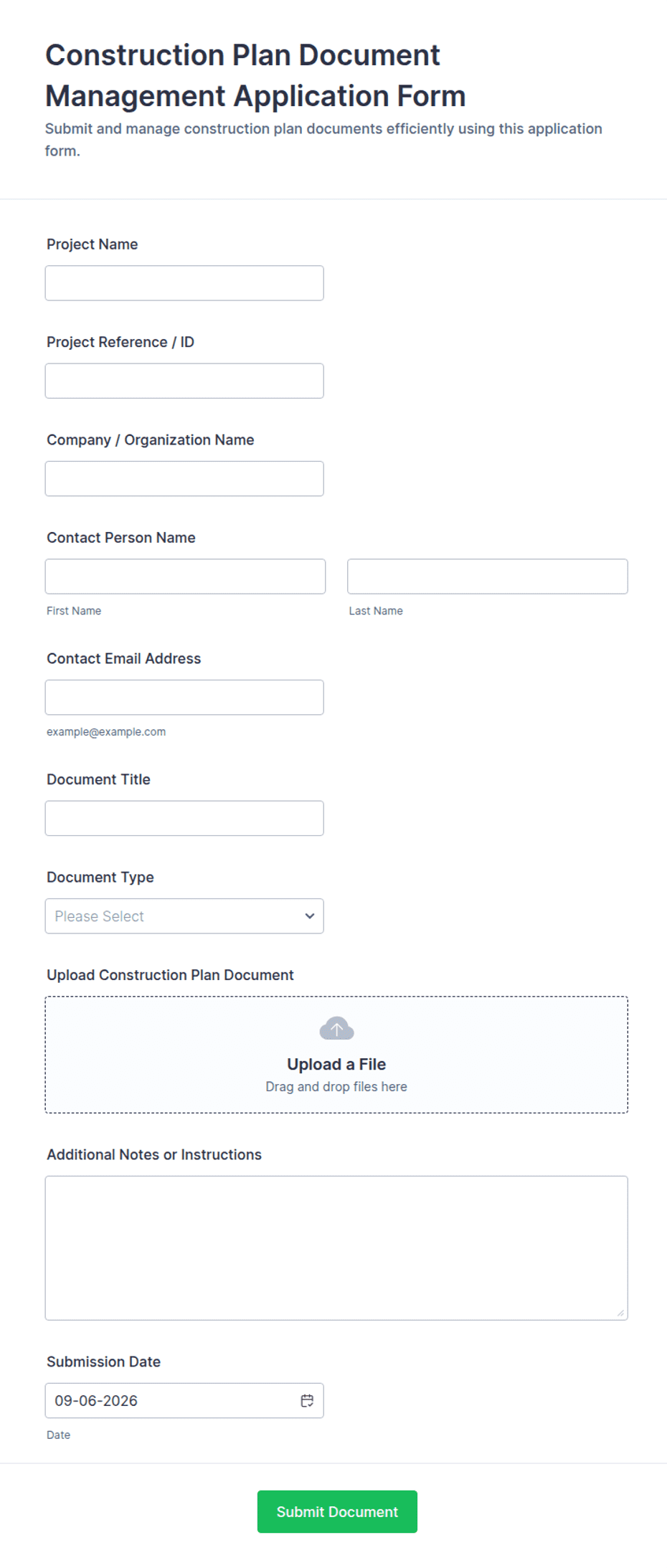Click the Last Name input box

point(488,576)
